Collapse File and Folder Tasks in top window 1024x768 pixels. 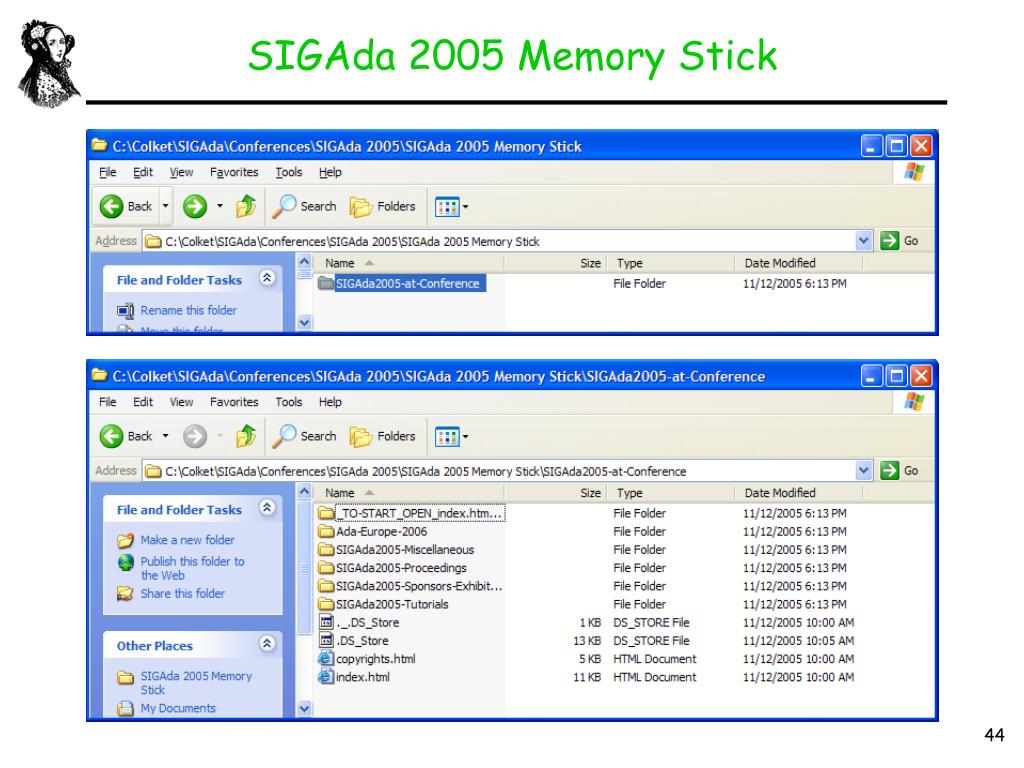pos(267,278)
